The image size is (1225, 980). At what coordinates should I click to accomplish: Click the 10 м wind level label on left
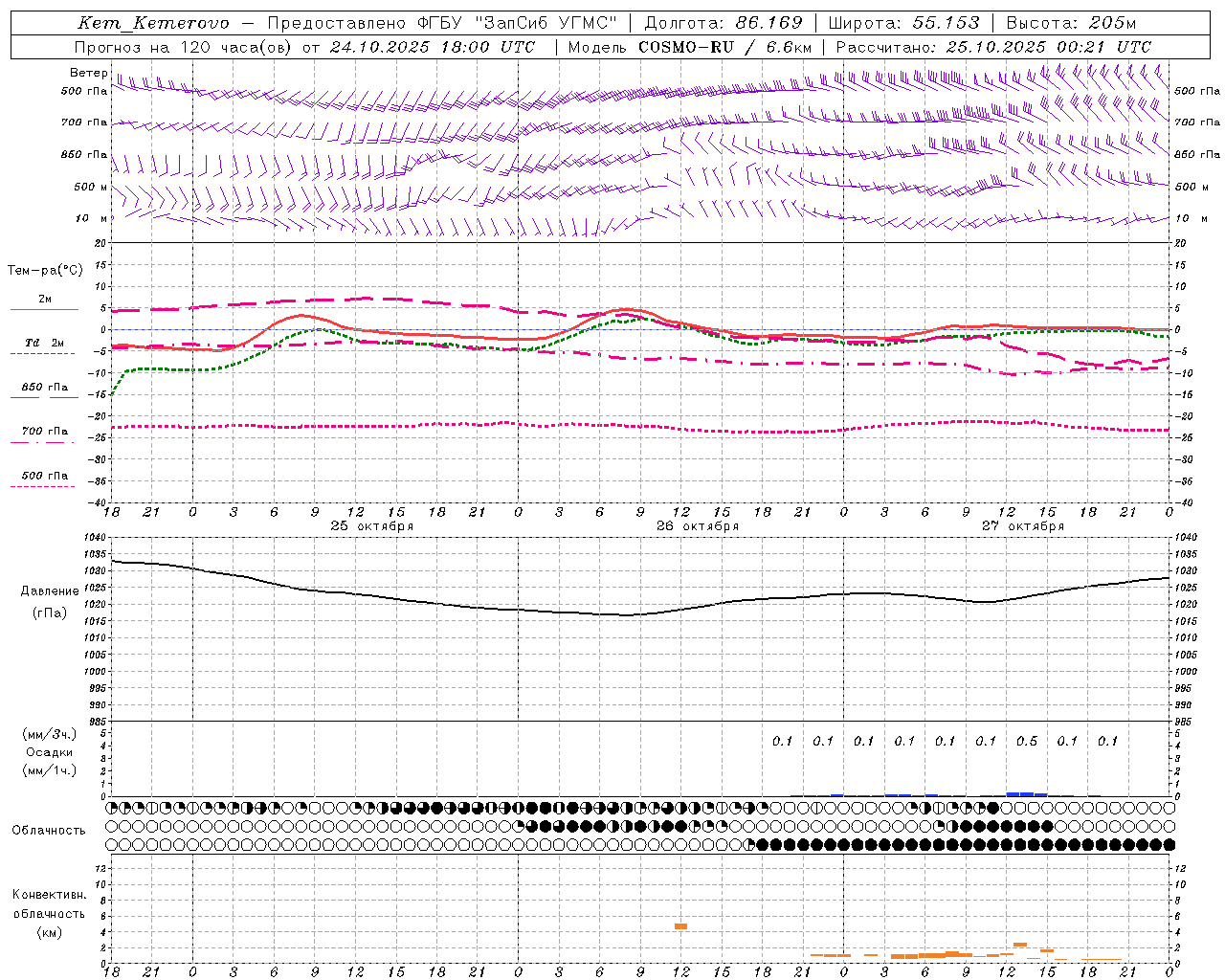point(92,219)
